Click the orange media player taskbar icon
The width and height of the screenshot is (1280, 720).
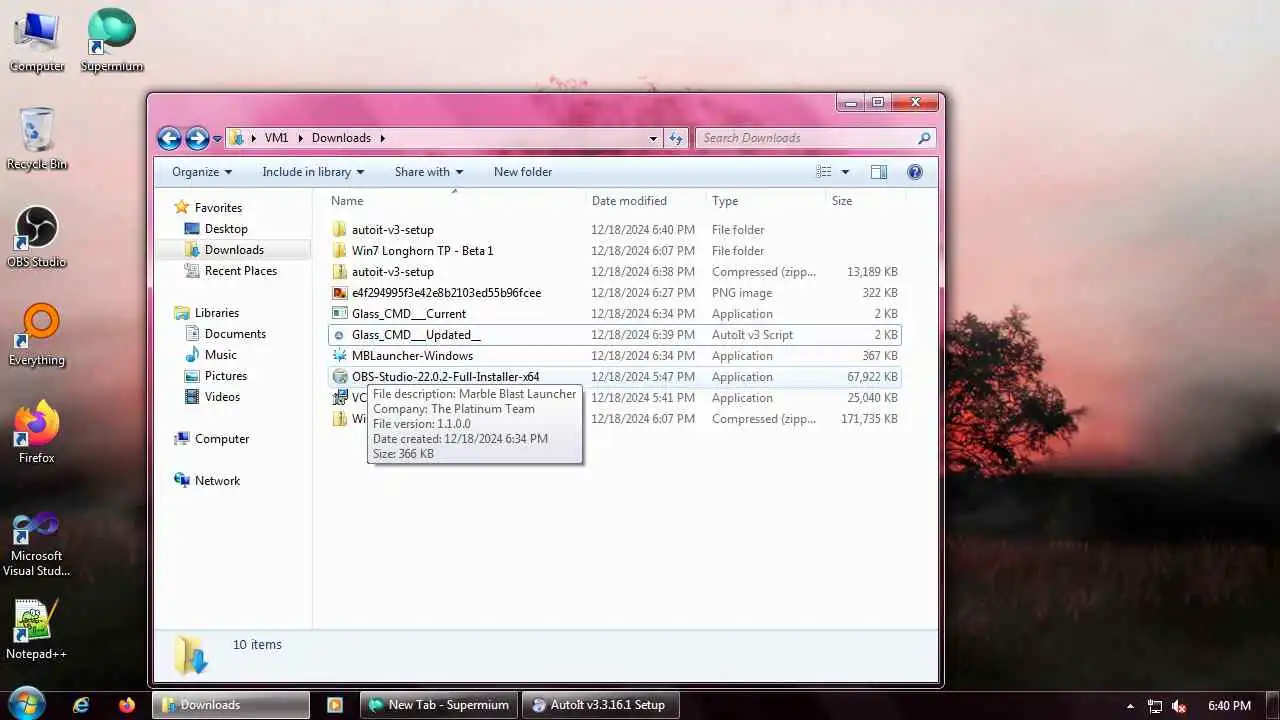pyautogui.click(x=335, y=705)
